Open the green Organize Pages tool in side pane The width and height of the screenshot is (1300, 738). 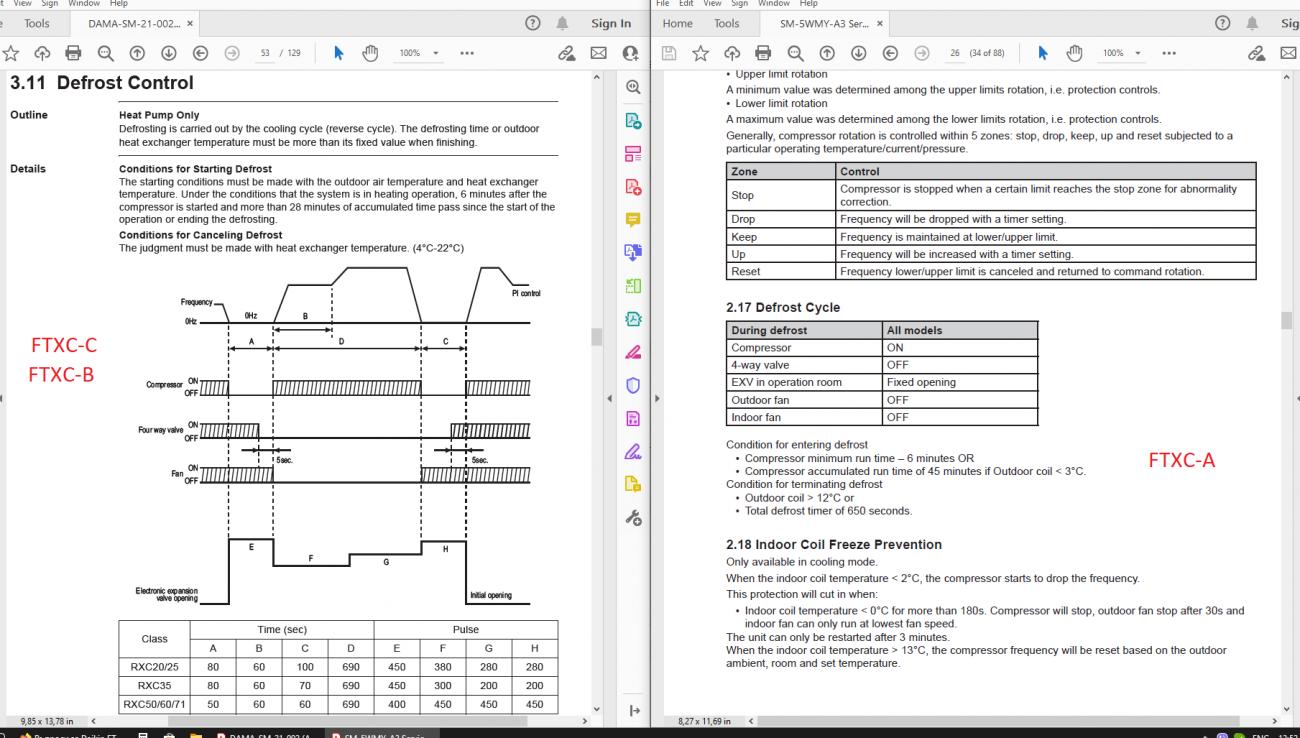(x=631, y=286)
